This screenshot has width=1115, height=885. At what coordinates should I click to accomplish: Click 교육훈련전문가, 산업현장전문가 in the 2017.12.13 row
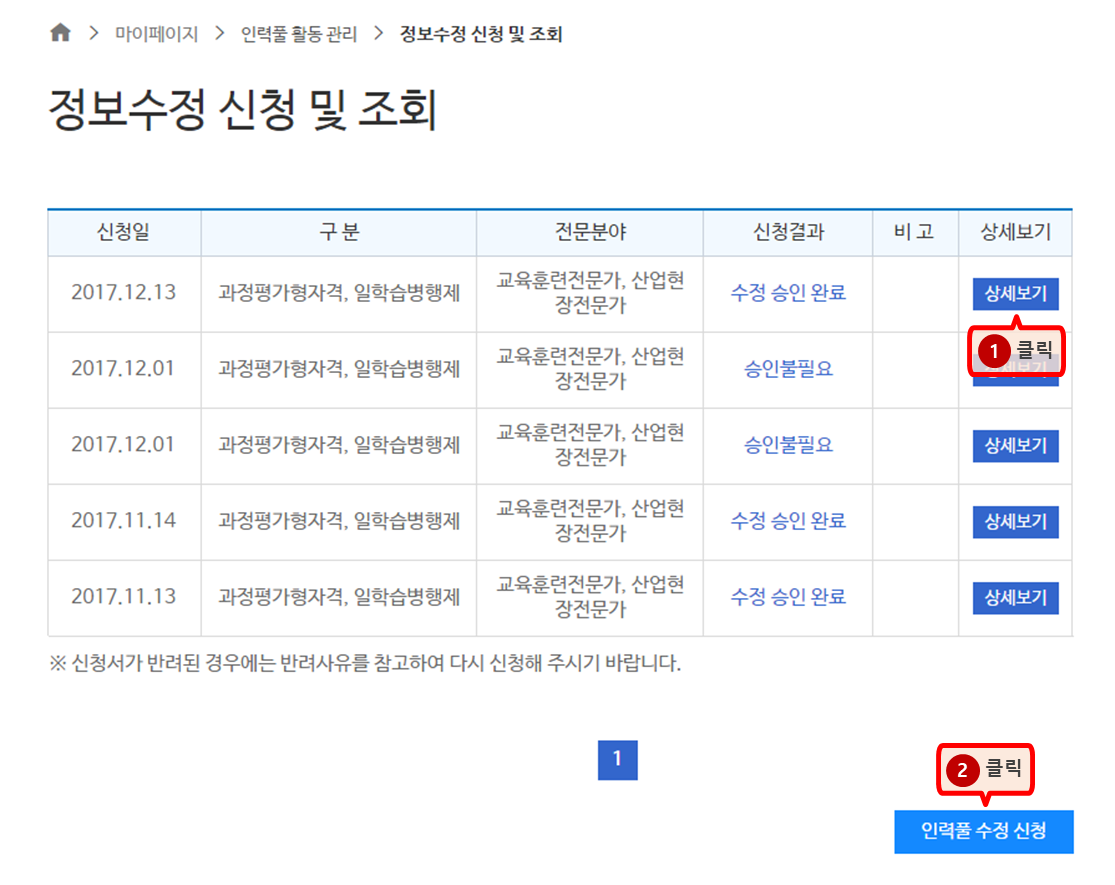click(x=590, y=293)
